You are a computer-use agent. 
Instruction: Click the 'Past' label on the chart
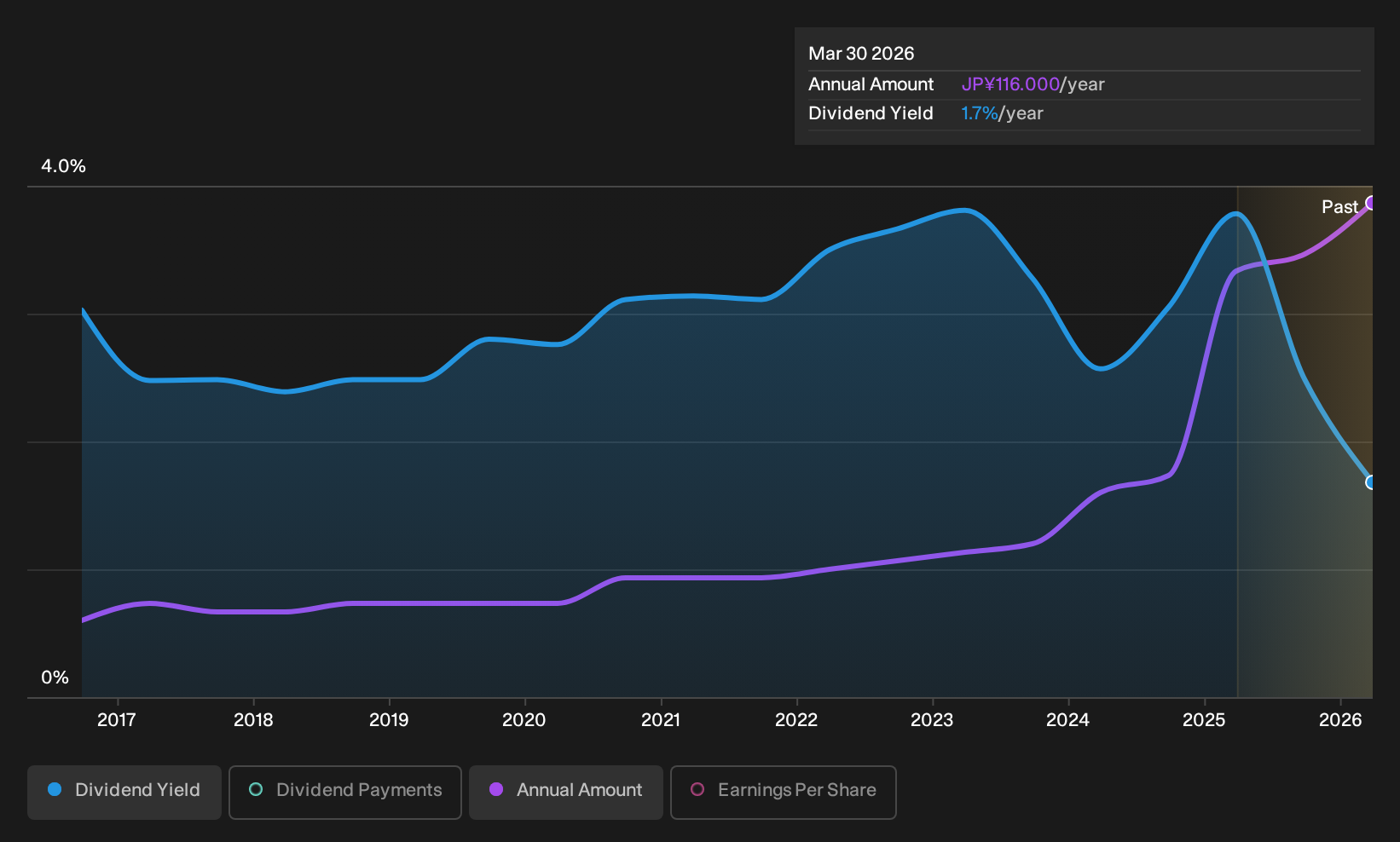click(1339, 207)
